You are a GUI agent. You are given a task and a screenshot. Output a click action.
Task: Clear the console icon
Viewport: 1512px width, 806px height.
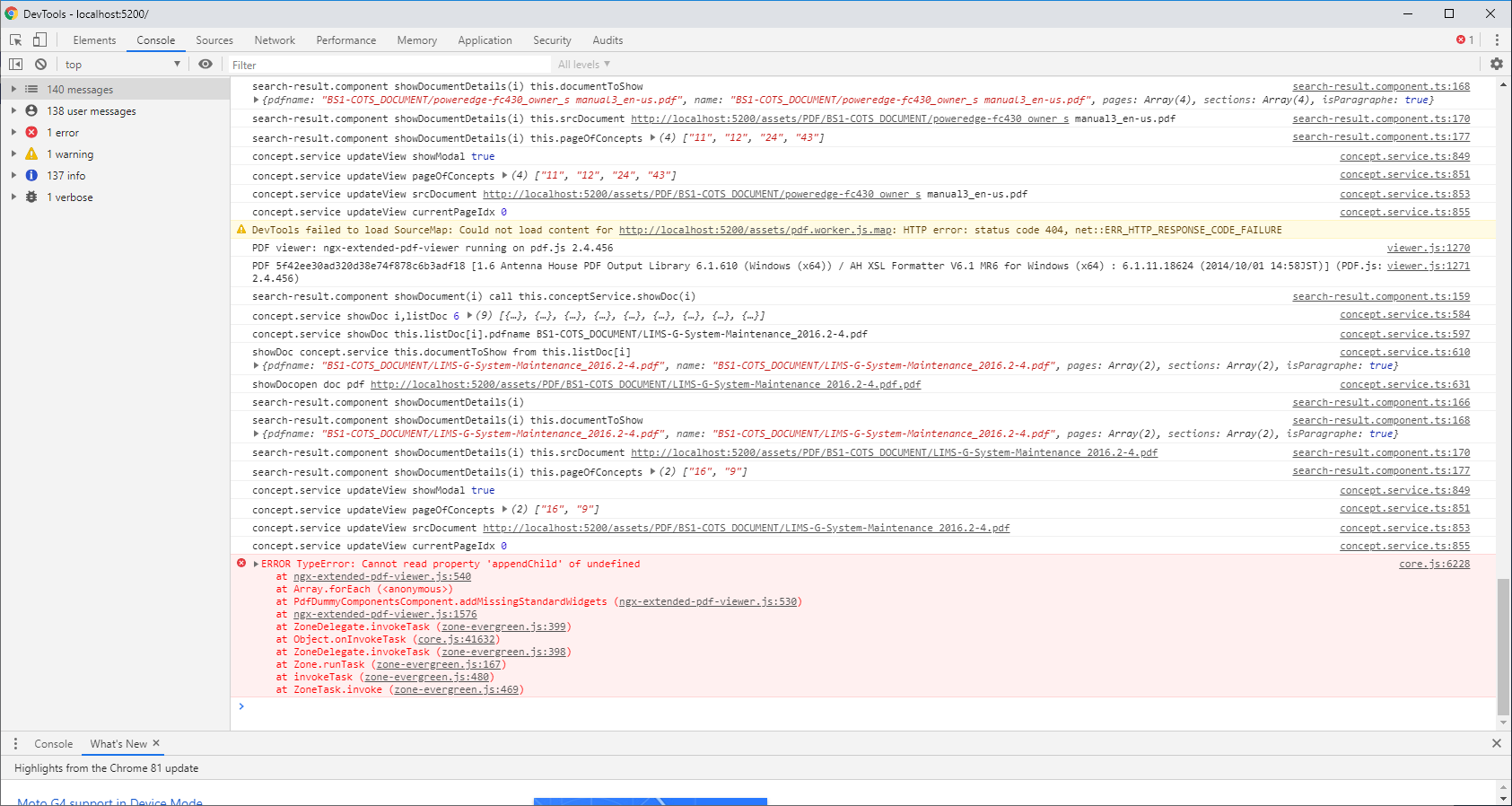click(41, 65)
